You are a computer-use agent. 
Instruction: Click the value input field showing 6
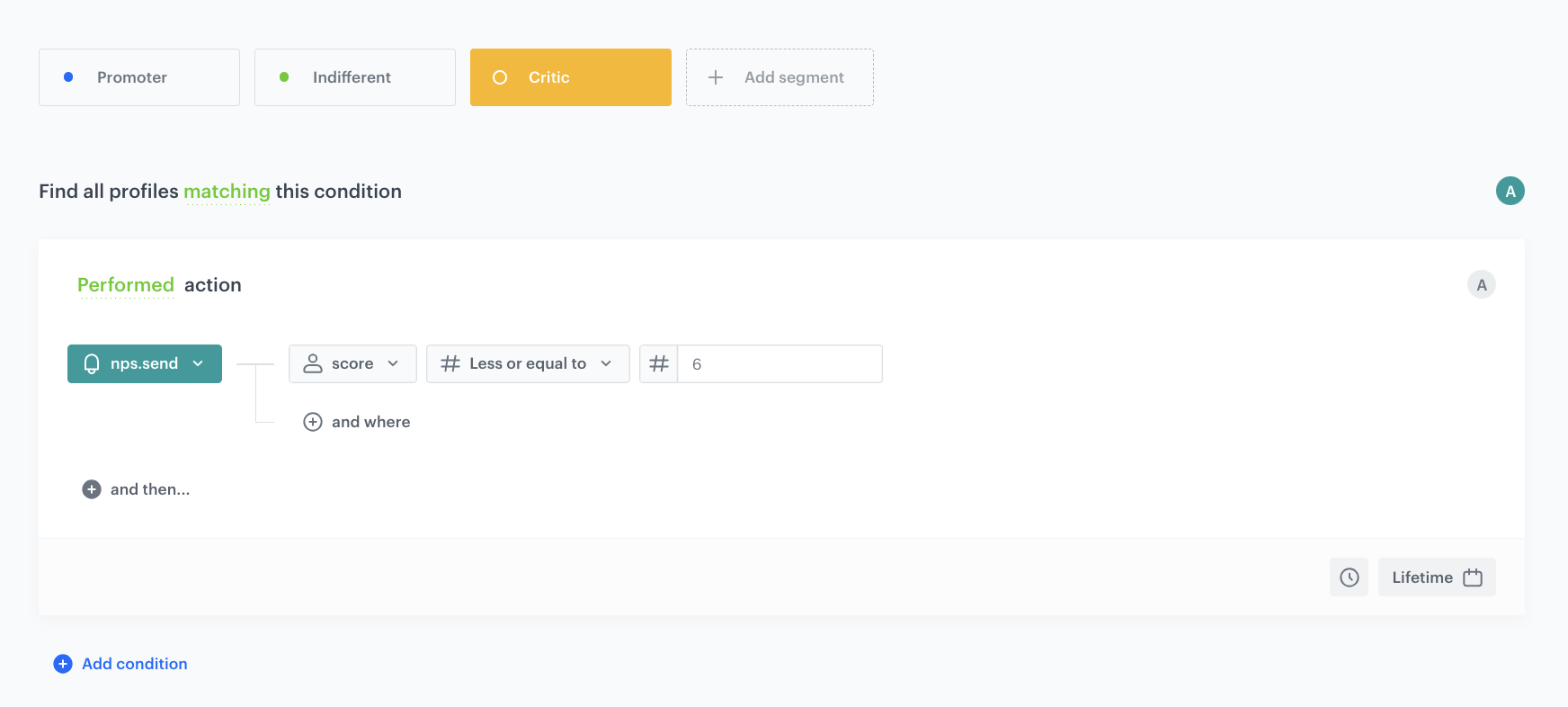780,364
